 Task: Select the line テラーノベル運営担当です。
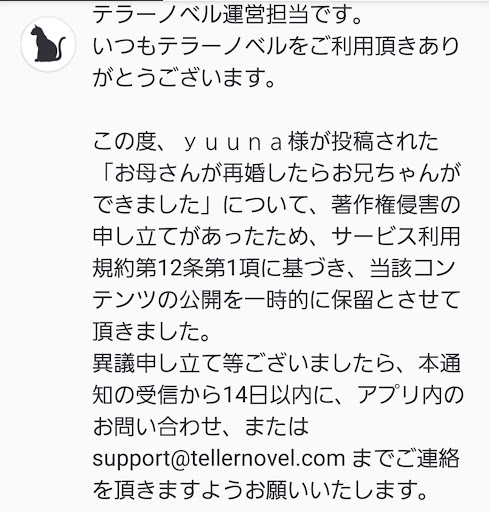[x=227, y=16]
